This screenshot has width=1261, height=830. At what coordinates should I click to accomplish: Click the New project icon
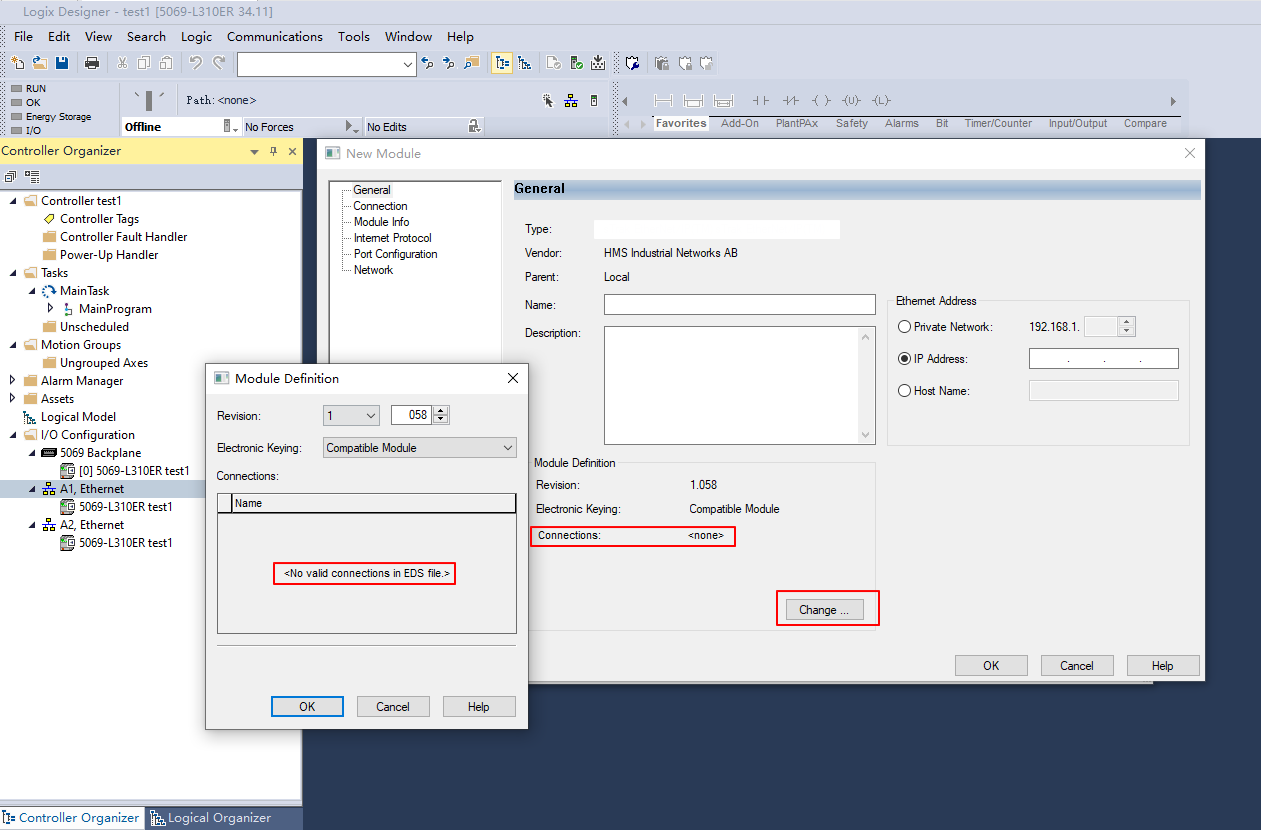click(x=18, y=63)
